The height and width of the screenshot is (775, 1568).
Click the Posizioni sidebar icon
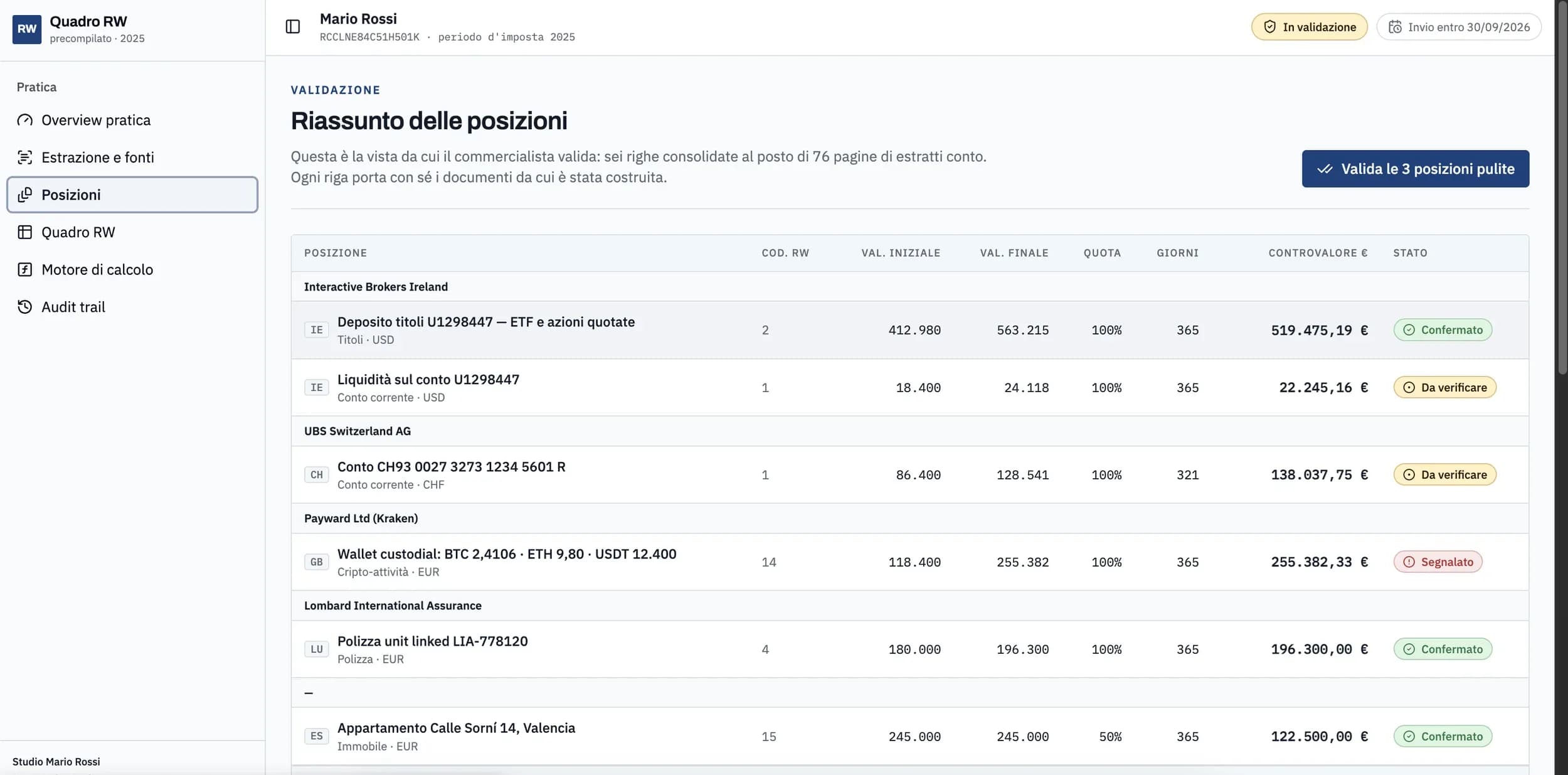[25, 195]
